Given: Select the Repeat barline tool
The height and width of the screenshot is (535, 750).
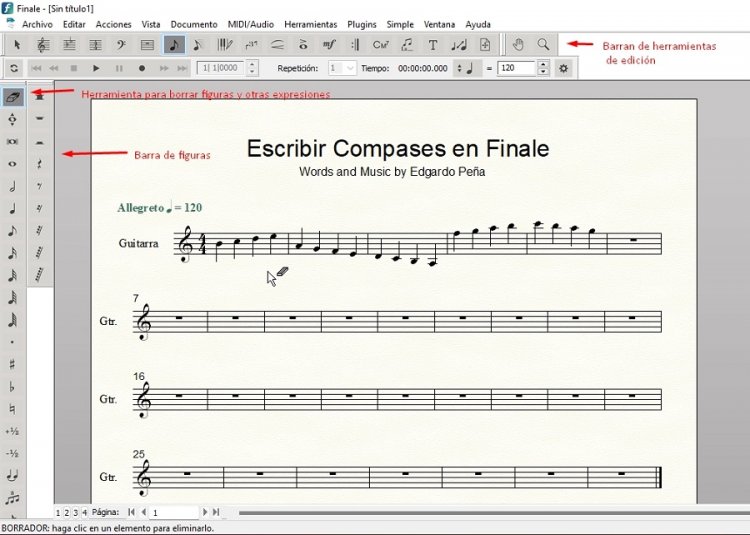Looking at the screenshot, I should coord(355,45).
